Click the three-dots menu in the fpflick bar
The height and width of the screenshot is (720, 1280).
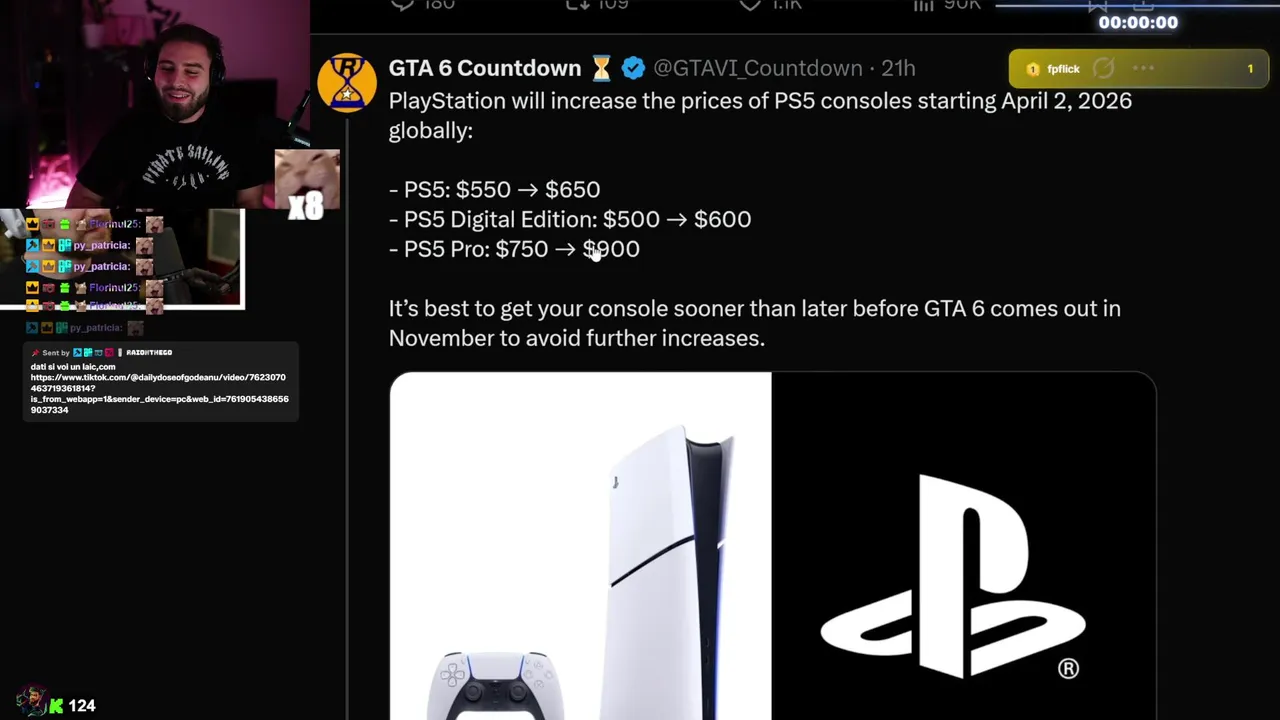point(1144,69)
